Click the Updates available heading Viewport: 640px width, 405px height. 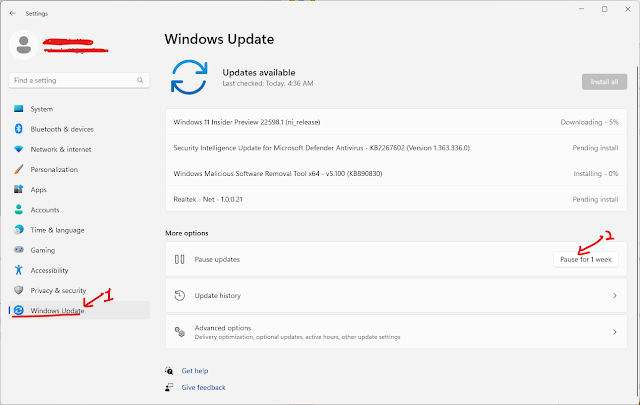[259, 72]
